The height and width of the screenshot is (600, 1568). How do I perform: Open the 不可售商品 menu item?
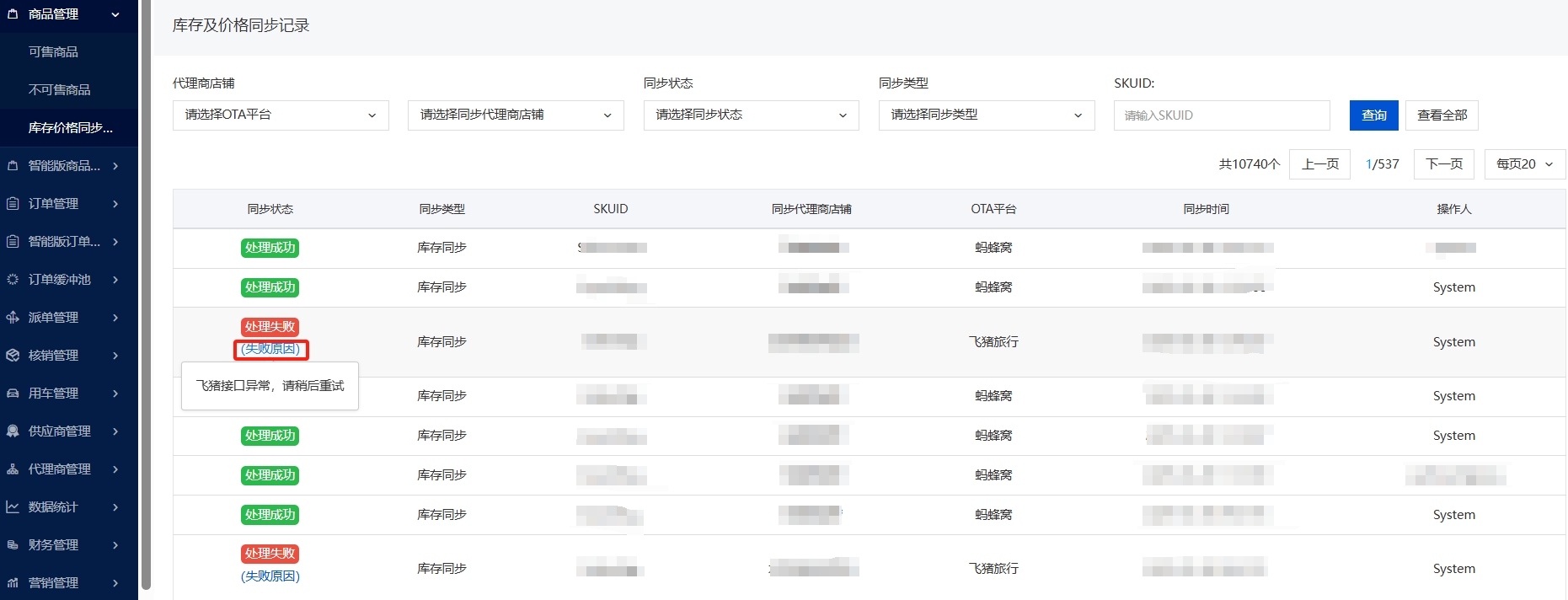click(59, 90)
